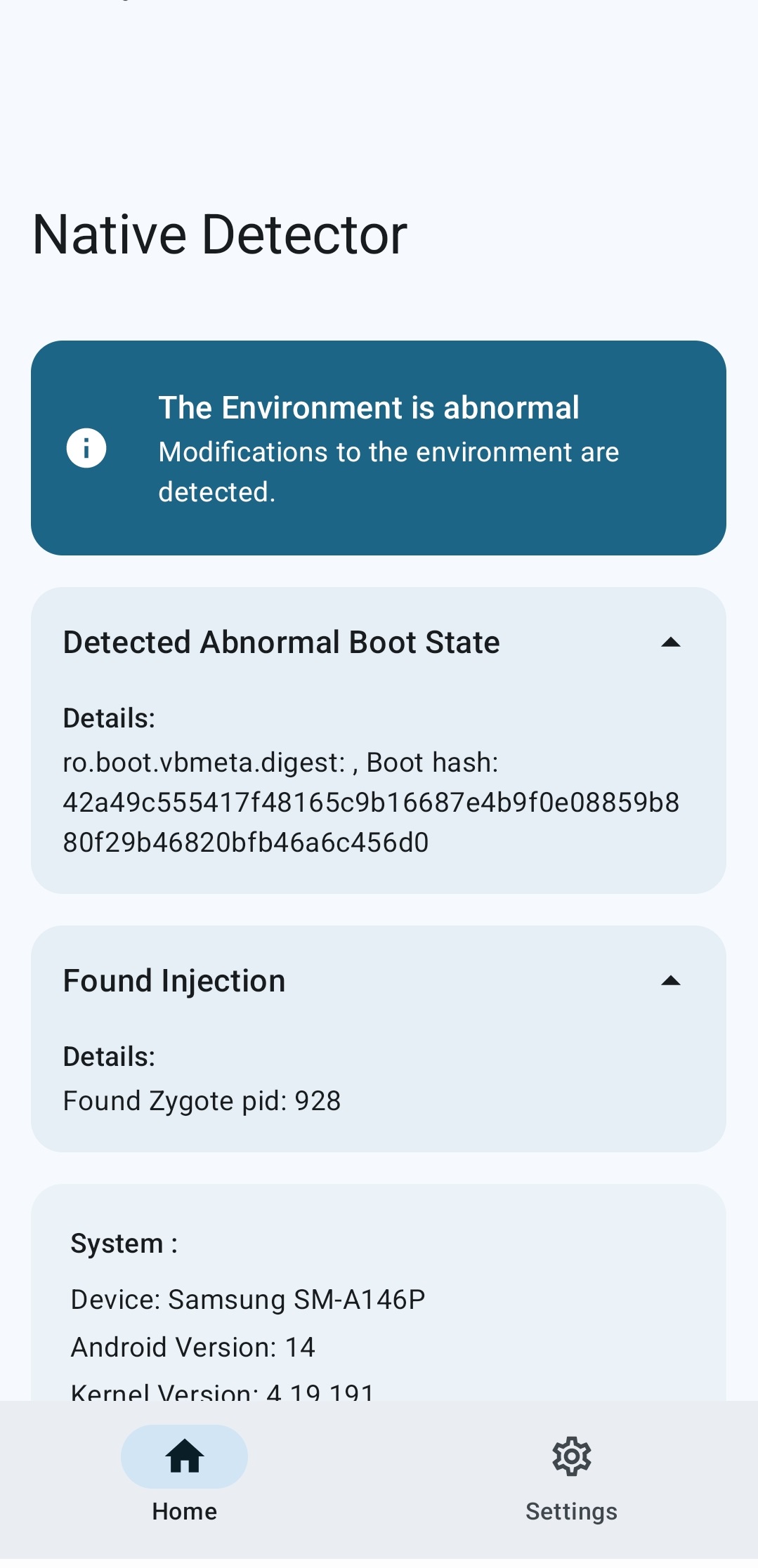Viewport: 758px width, 1568px height.
Task: Click the Found Zygote pid: 928 line
Action: 202,1101
